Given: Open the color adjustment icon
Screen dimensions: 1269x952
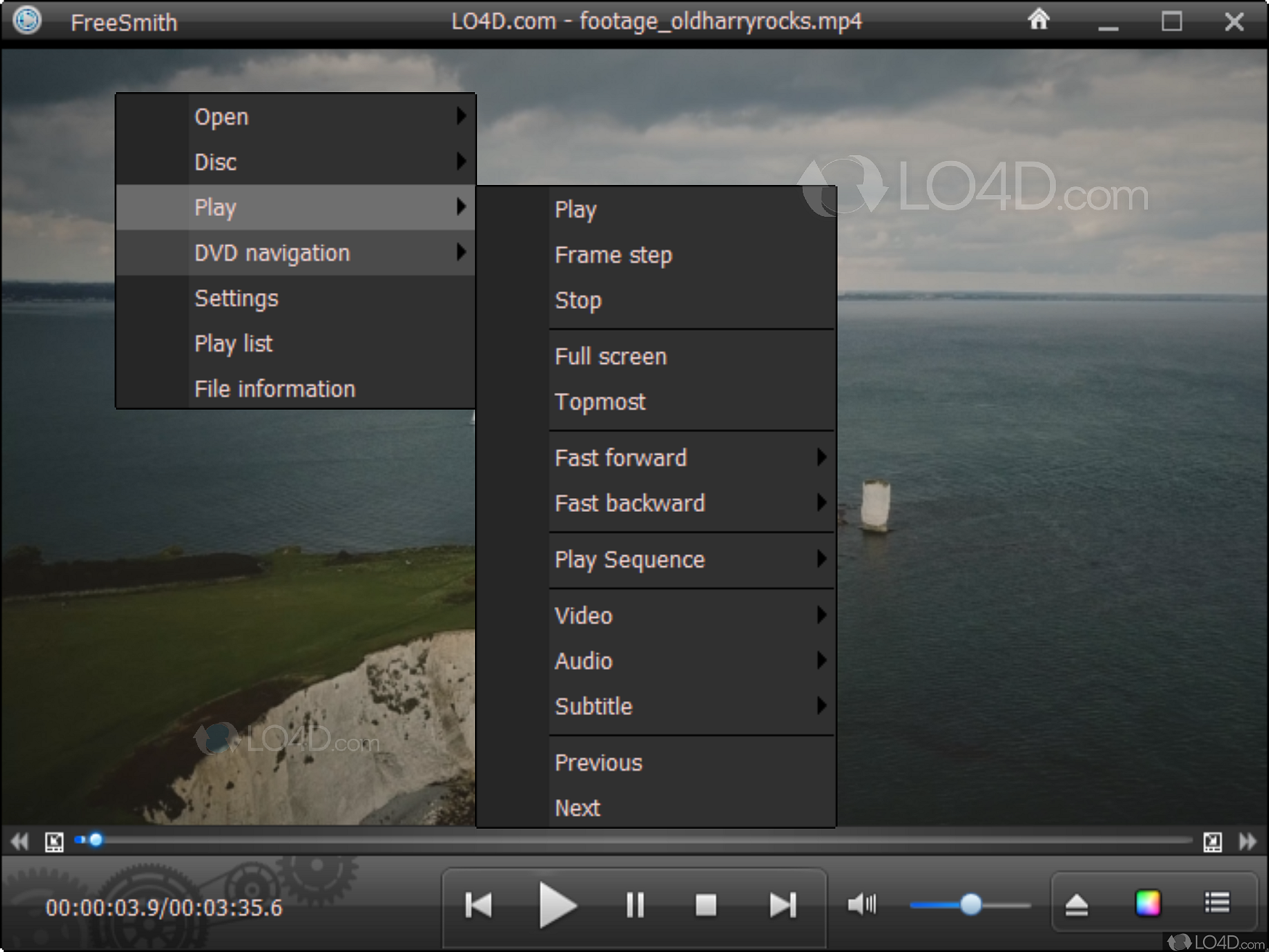Looking at the screenshot, I should coord(1148,903).
